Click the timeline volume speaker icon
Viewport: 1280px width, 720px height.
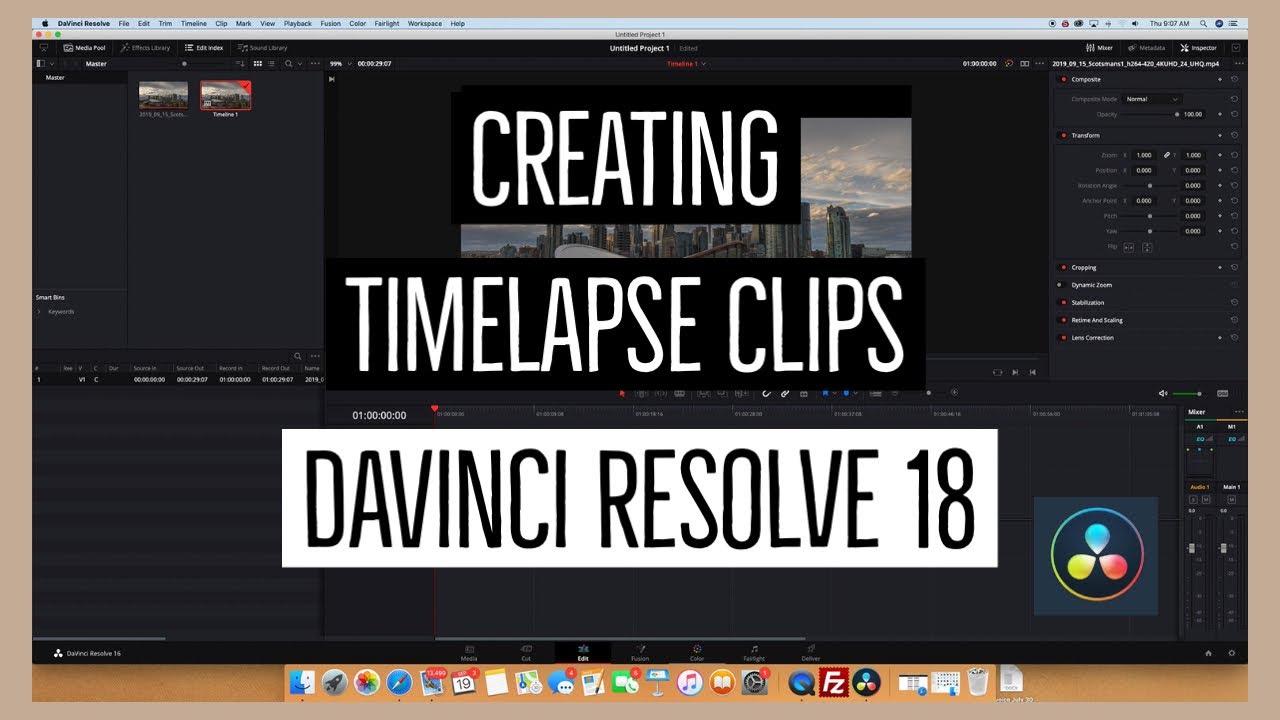coord(1163,393)
